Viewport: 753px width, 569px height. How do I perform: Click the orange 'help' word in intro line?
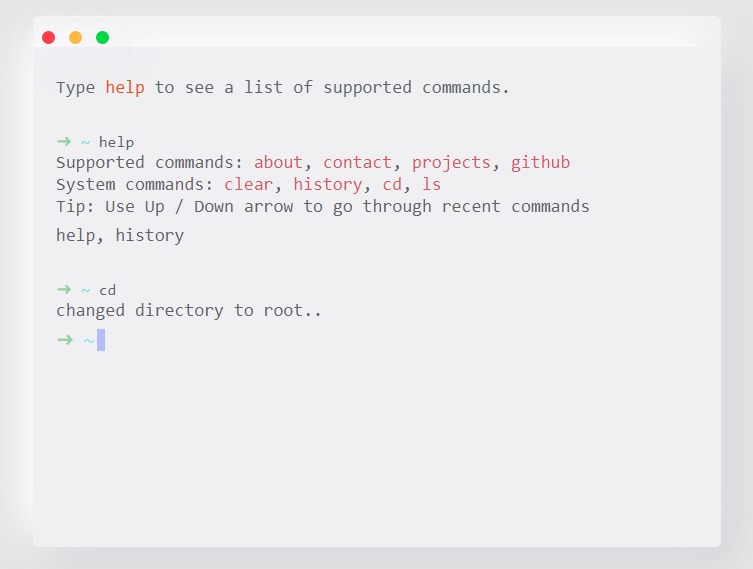[125, 87]
